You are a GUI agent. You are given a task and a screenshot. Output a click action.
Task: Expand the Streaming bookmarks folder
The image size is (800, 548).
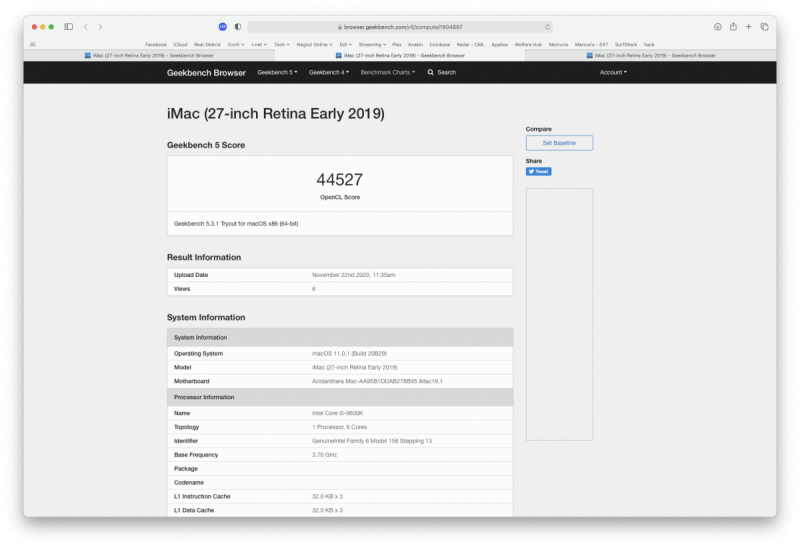372,44
